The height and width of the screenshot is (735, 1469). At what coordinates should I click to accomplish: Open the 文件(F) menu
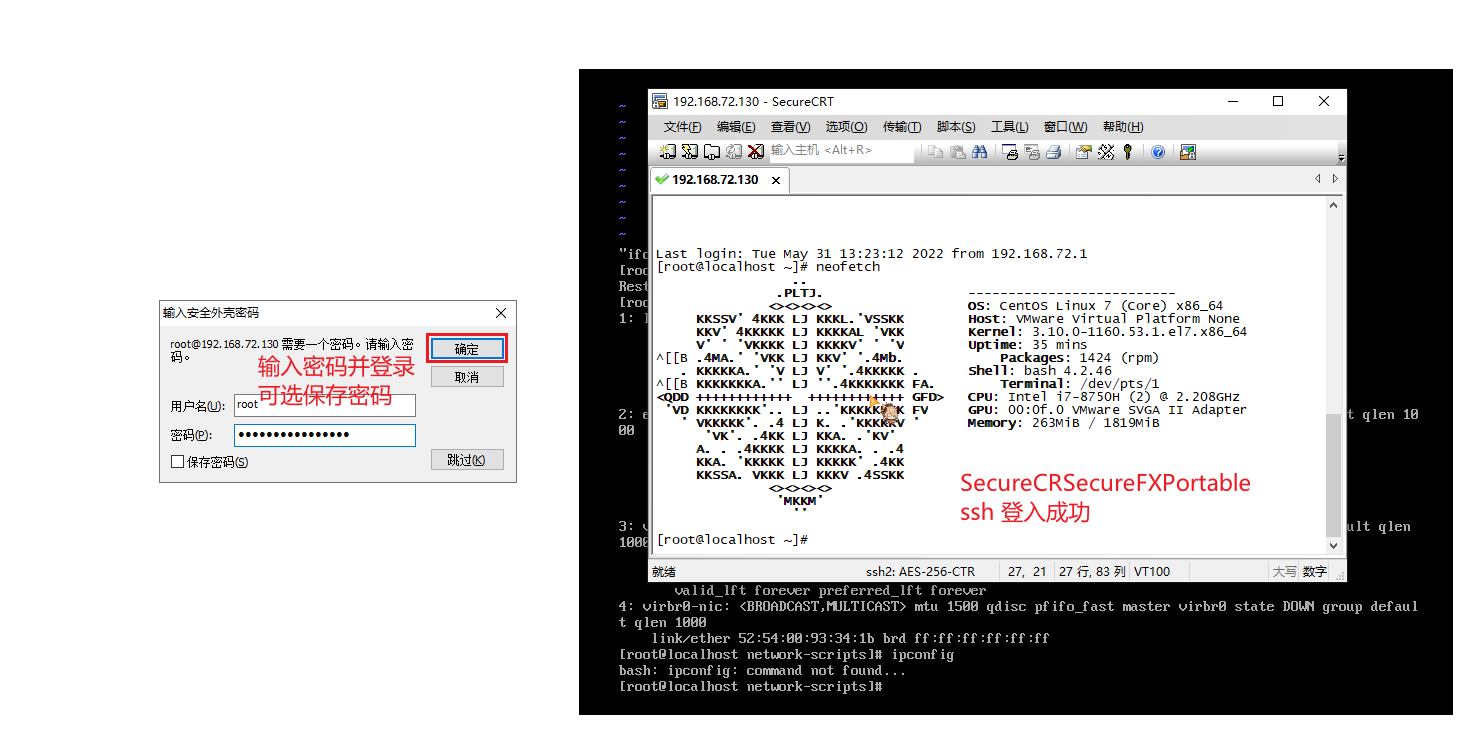point(682,127)
